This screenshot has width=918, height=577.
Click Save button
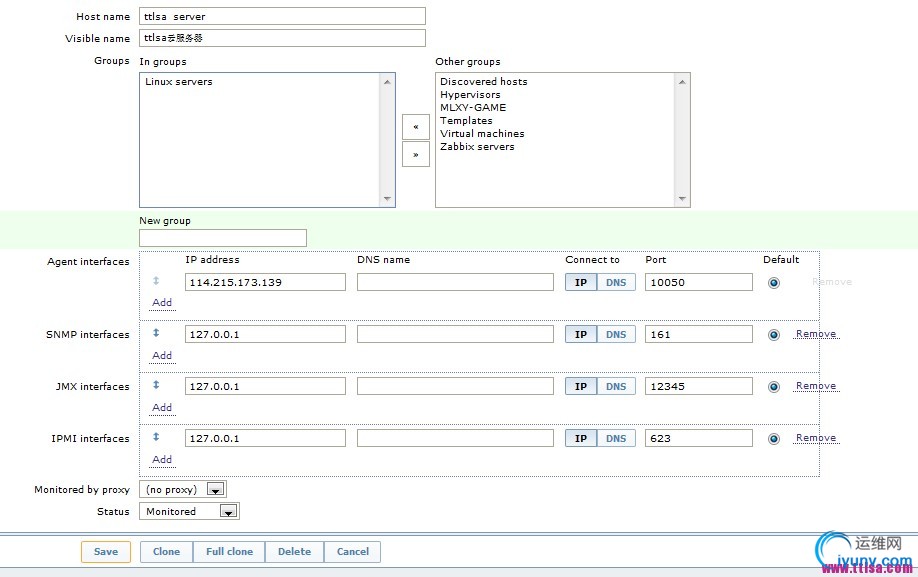106,552
